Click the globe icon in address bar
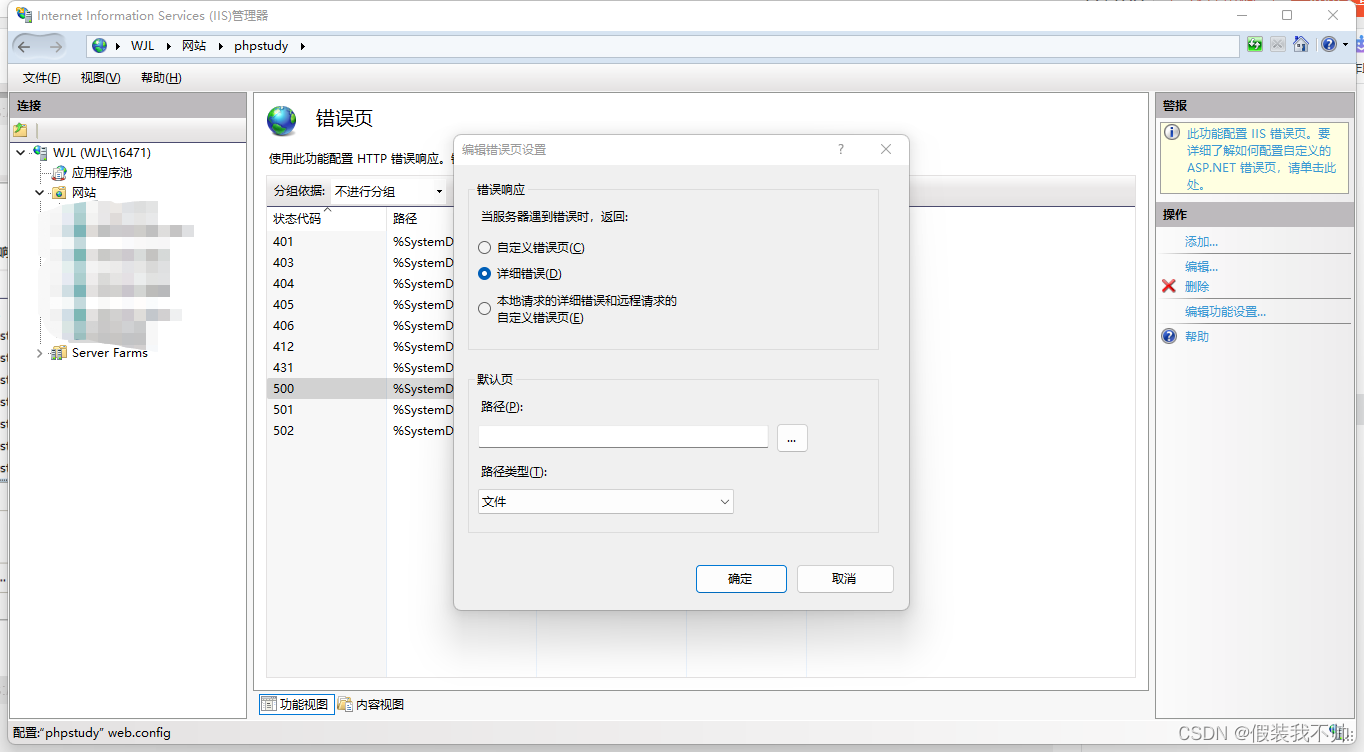This screenshot has width=1364, height=752. (100, 46)
